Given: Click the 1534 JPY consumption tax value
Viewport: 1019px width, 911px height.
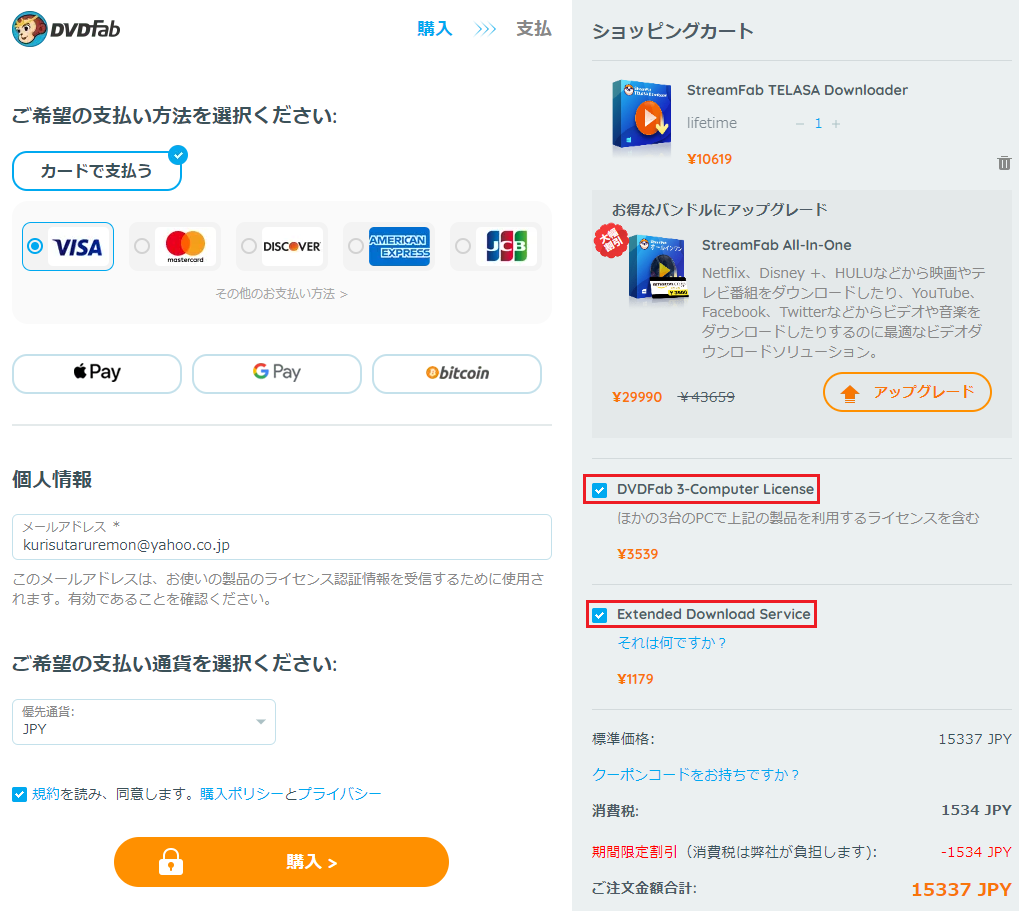Looking at the screenshot, I should (x=976, y=810).
